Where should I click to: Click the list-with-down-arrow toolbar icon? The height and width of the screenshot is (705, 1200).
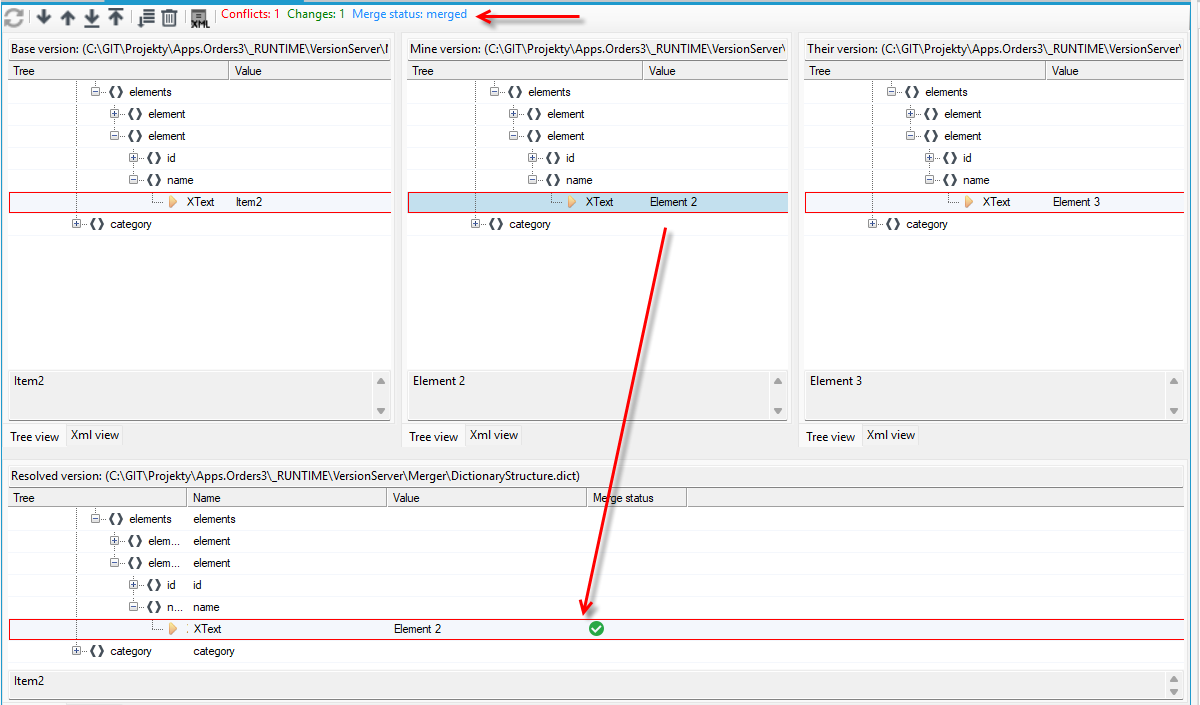146,17
